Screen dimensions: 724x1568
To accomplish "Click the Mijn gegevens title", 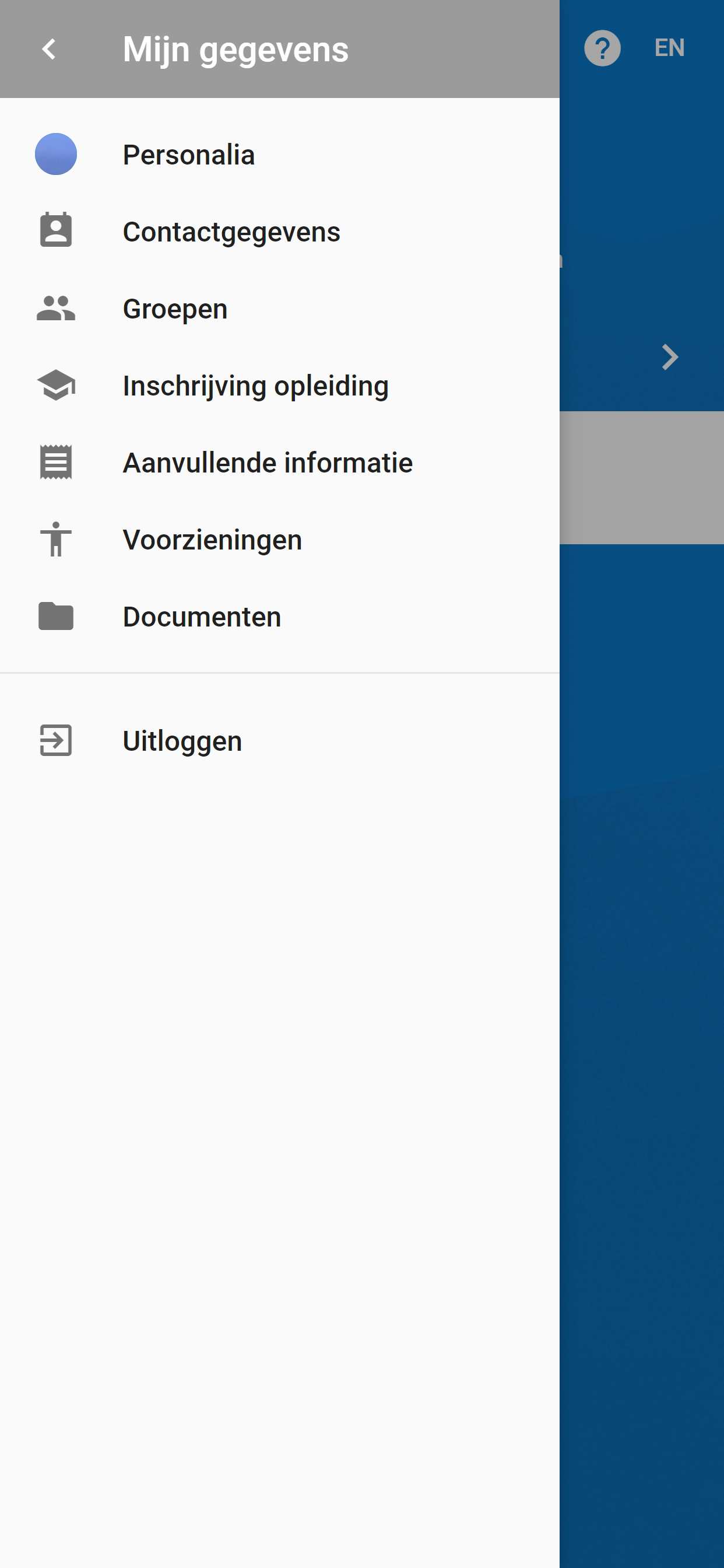I will click(x=236, y=50).
